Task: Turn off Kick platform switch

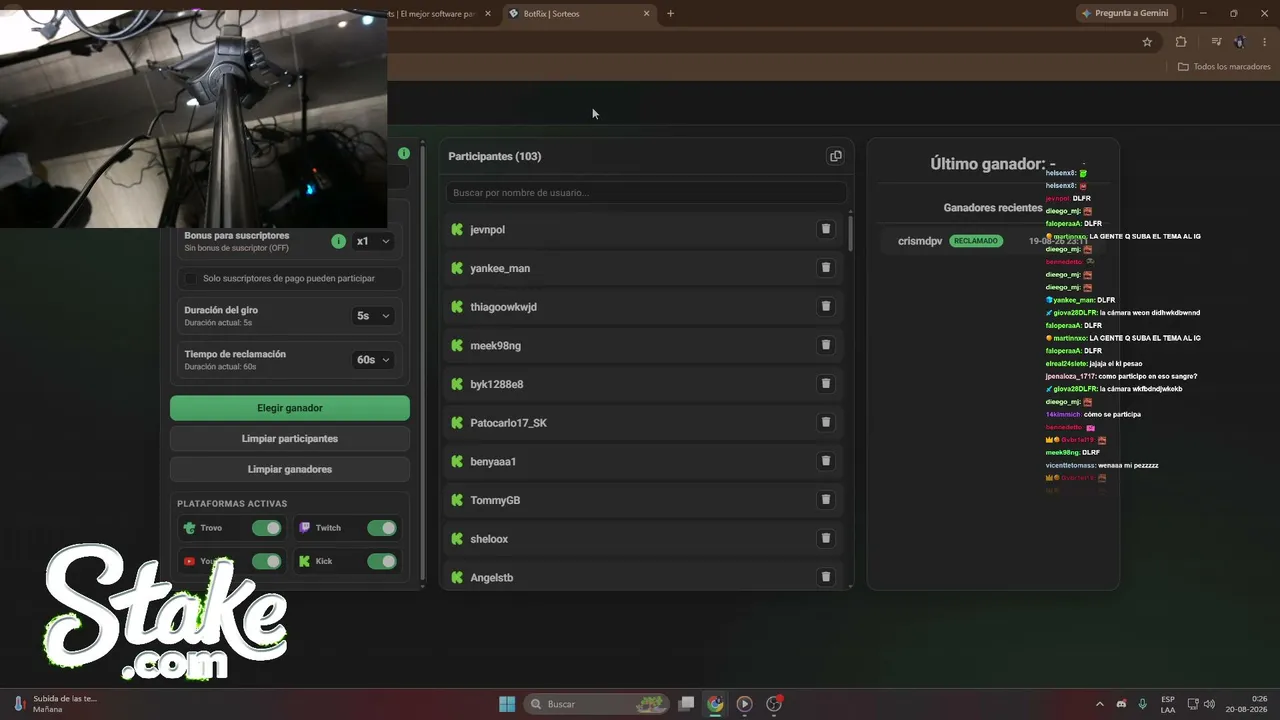Action: [x=382, y=562]
